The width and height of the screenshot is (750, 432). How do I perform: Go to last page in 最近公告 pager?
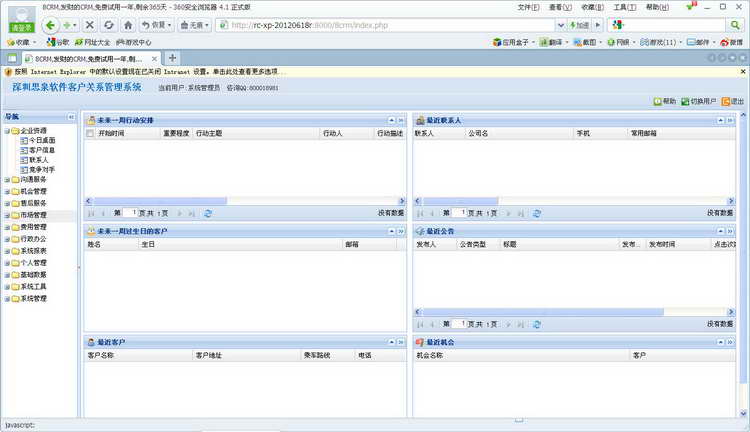click(x=520, y=324)
